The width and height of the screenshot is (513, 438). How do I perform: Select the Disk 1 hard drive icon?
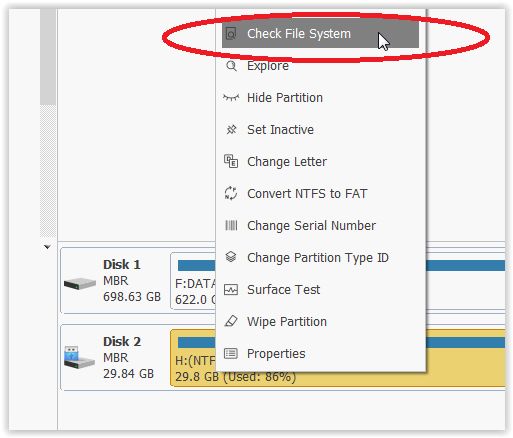coord(80,284)
